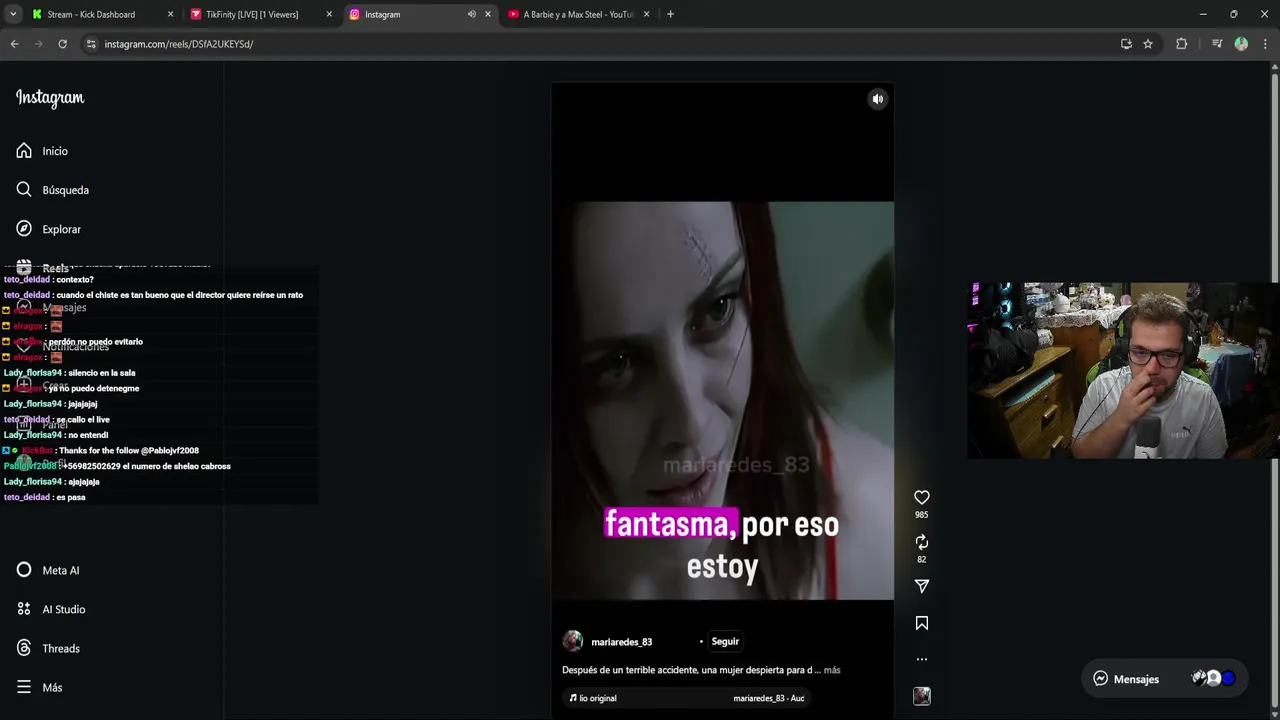Viewport: 1280px width, 720px height.
Task: Open the reel's three-dot options menu
Action: pos(922,659)
